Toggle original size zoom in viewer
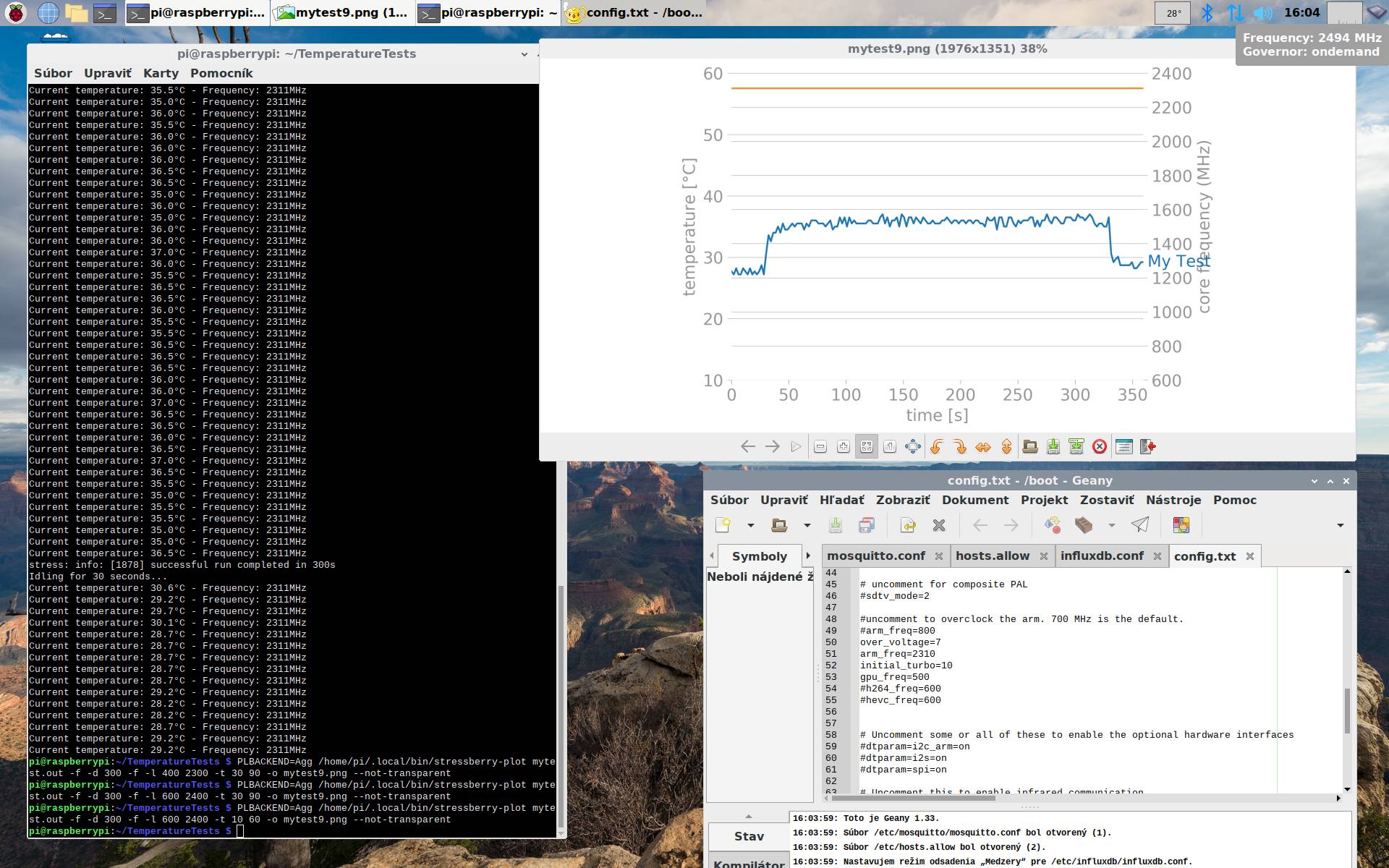Image resolution: width=1389 pixels, height=868 pixels. [890, 447]
